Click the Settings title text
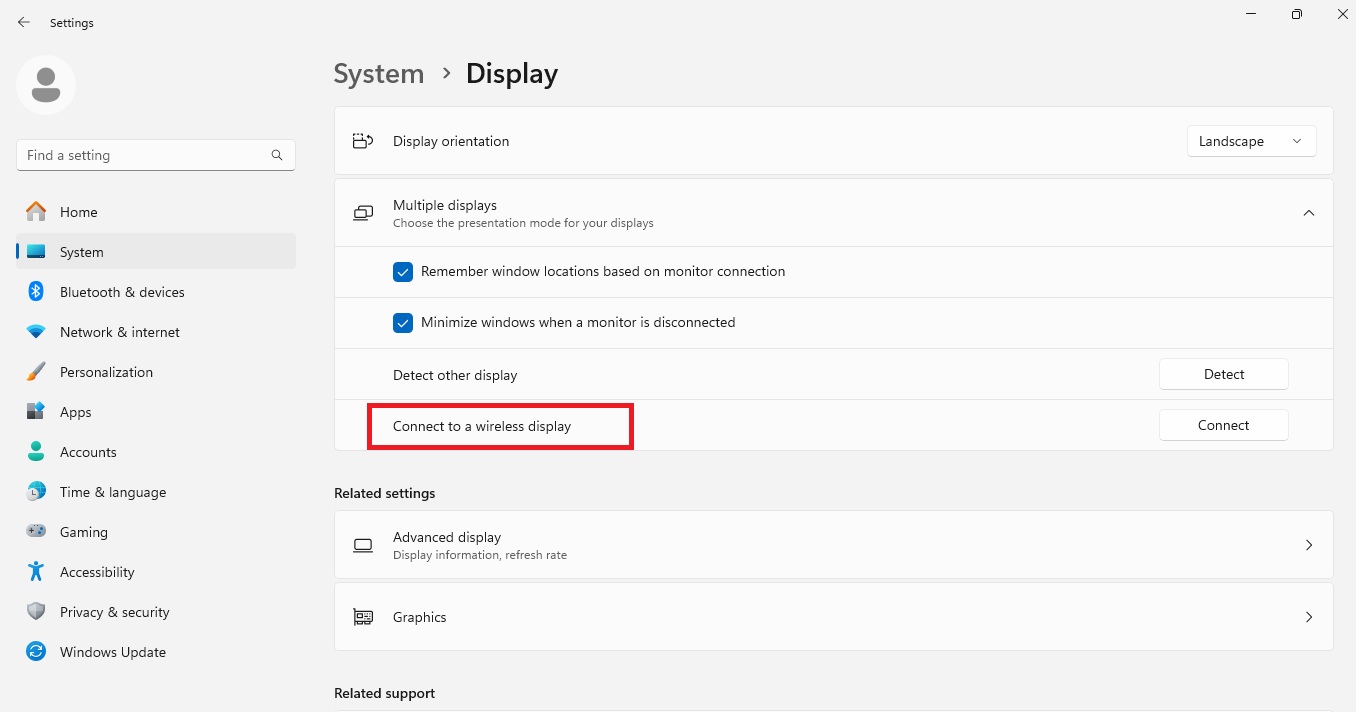Screen dimensions: 1356x712 point(72,23)
